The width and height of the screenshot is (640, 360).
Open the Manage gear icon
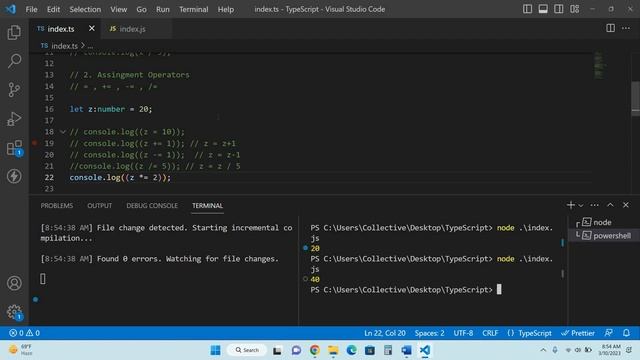click(x=14, y=312)
